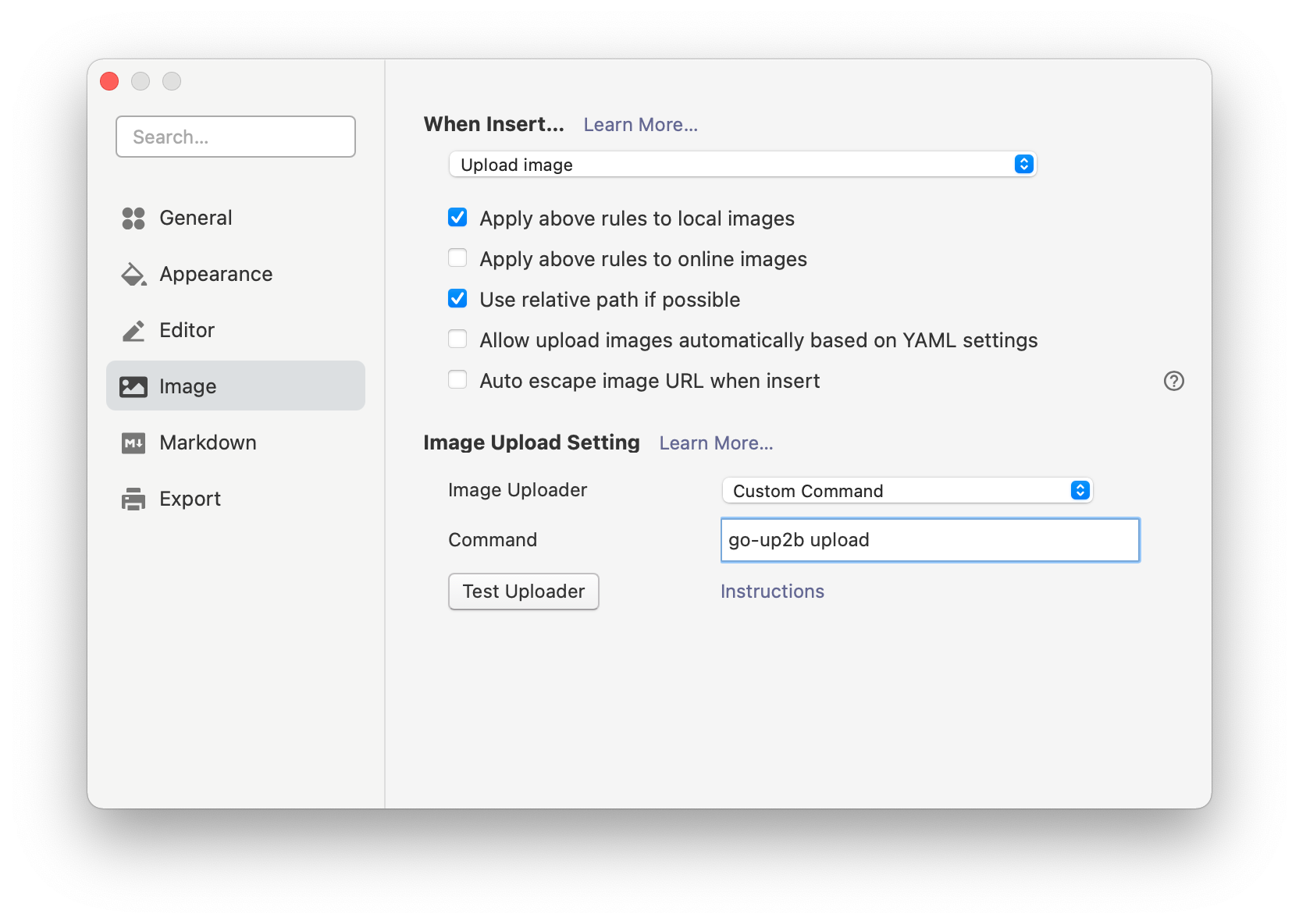Click the Image picture icon in sidebar
The height and width of the screenshot is (924, 1299).
133,386
